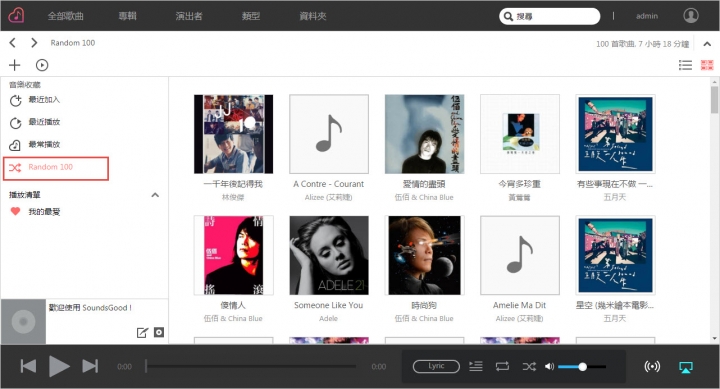This screenshot has height=389, width=720.
Task: Click artist 林俊傑 under first album
Action: click(233, 197)
